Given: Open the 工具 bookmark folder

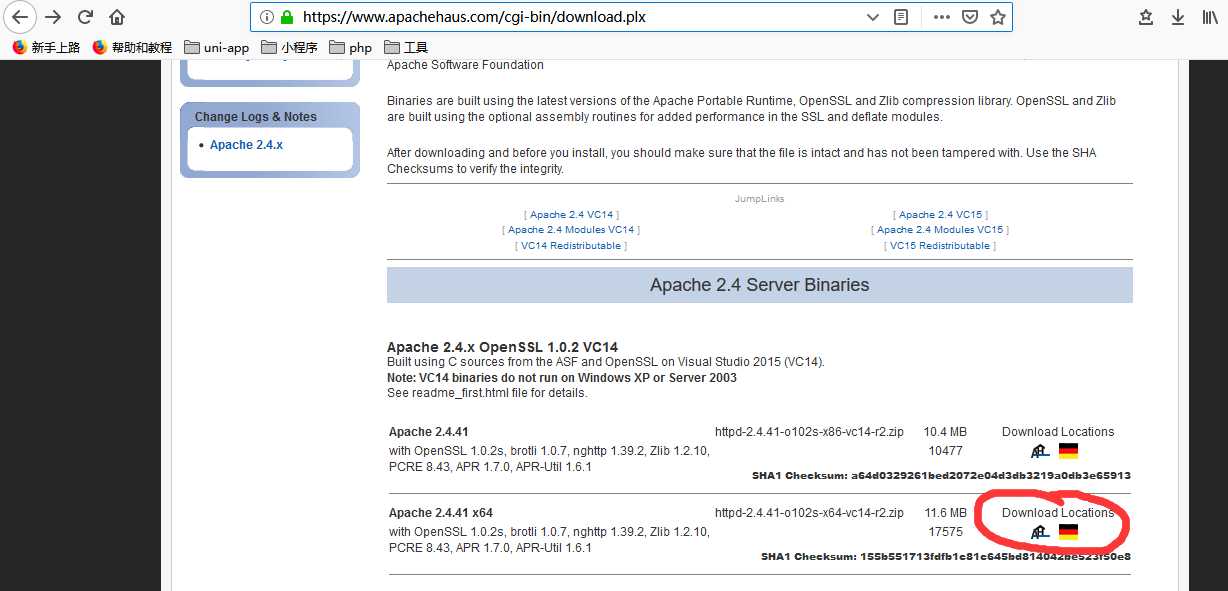Looking at the screenshot, I should (405, 47).
